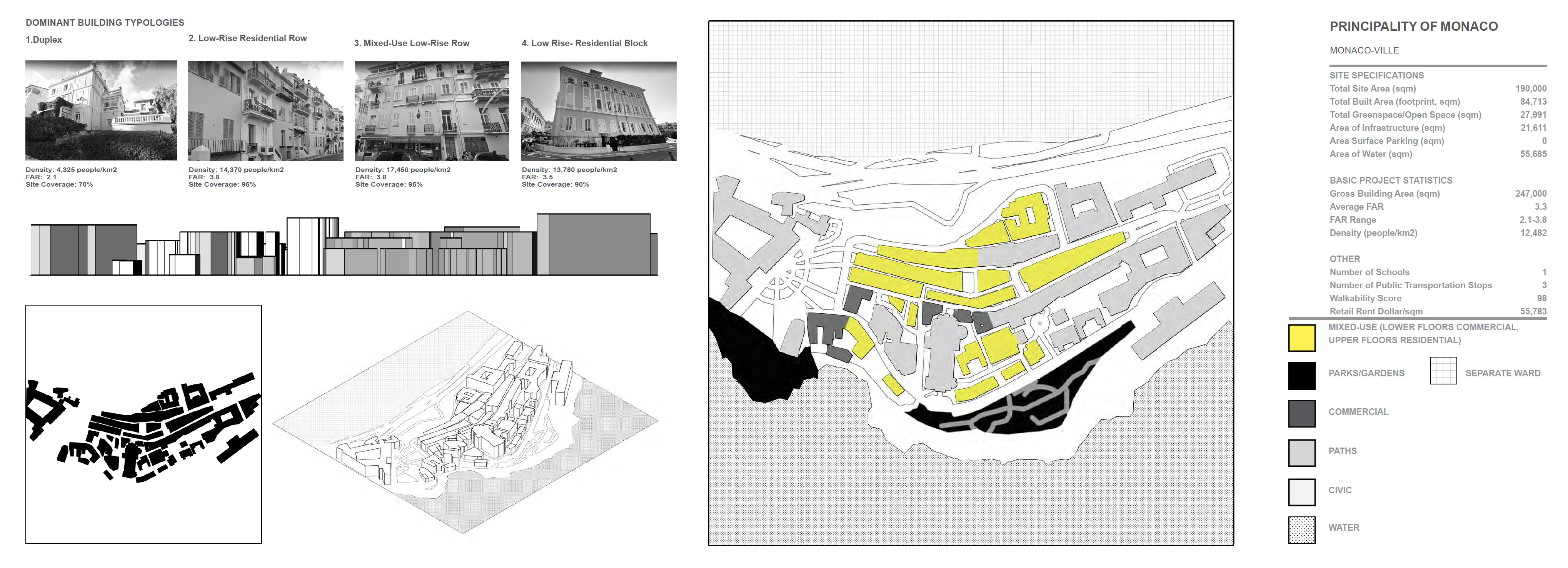Click 'Total Built Area (footprint, sqm)' label
The height and width of the screenshot is (568, 1568).
point(1395,102)
